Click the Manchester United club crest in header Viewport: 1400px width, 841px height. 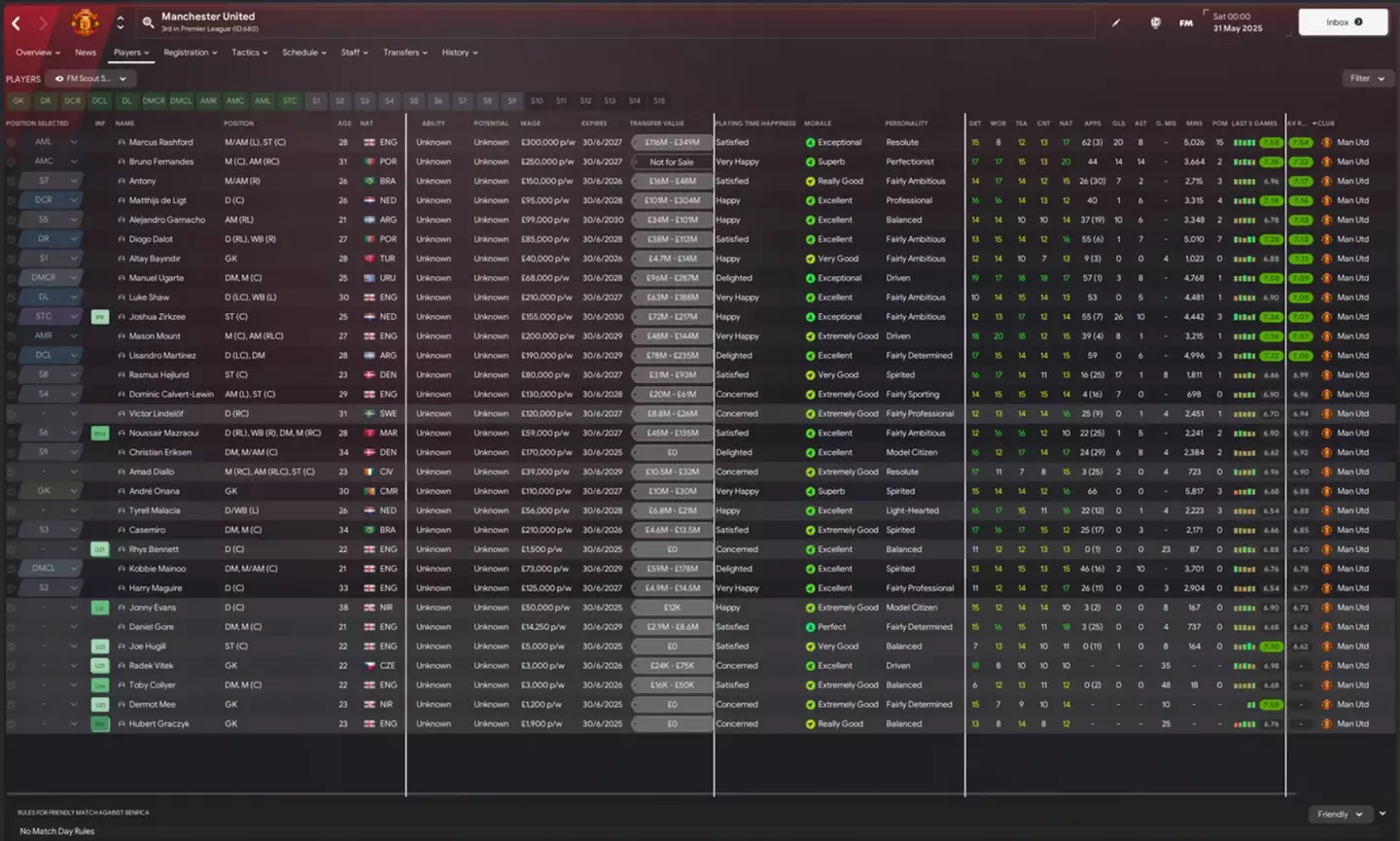pyautogui.click(x=86, y=20)
